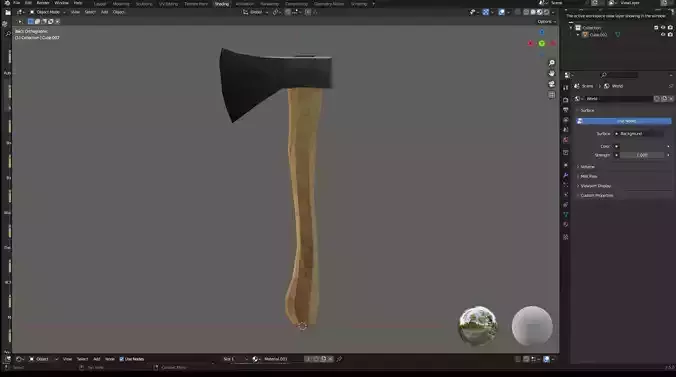Click the green Y axis gizmo ball
Screen dimensions: 676x377
pyautogui.click(x=542, y=44)
